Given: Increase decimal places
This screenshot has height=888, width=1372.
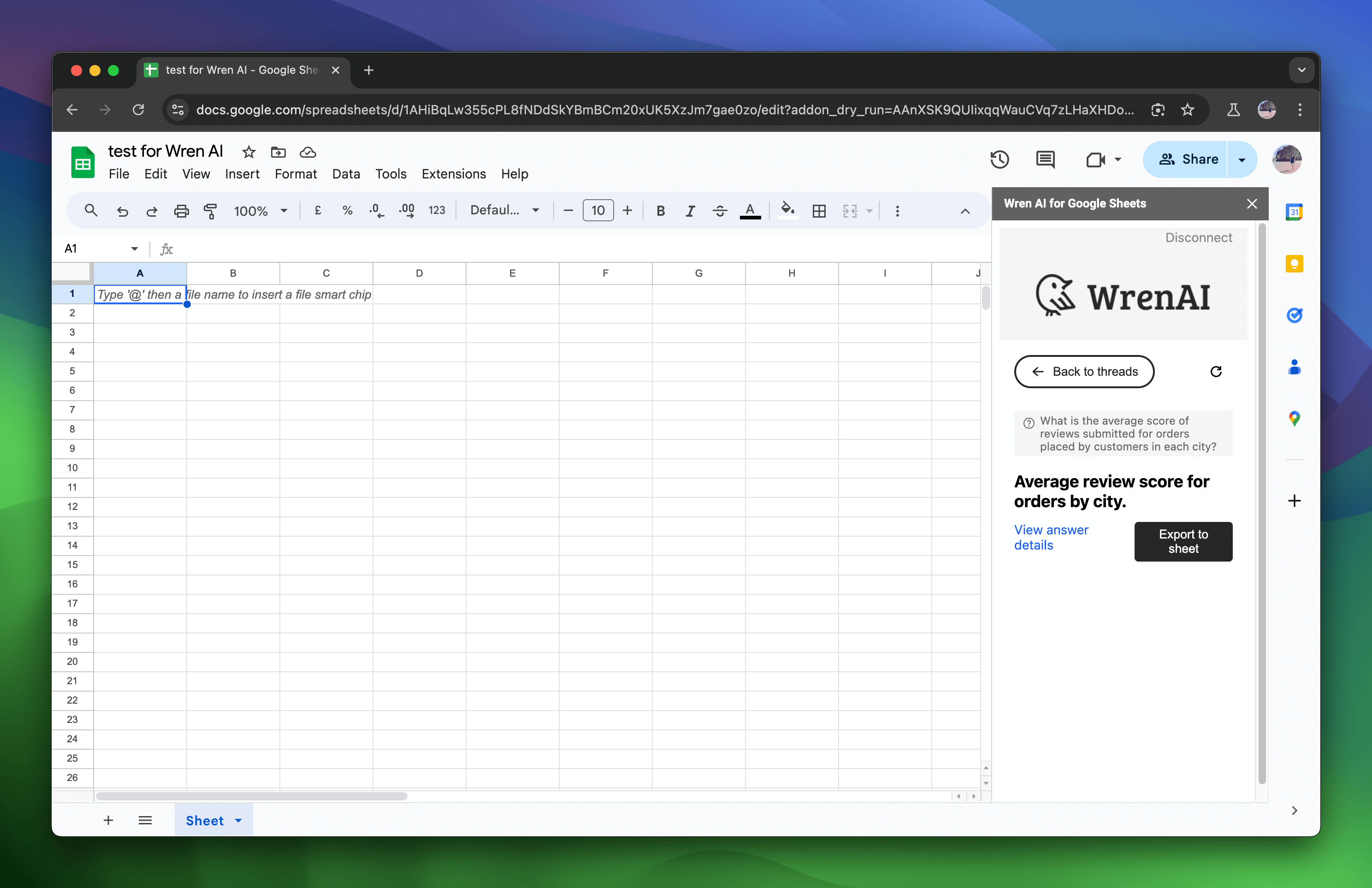Looking at the screenshot, I should pos(407,210).
